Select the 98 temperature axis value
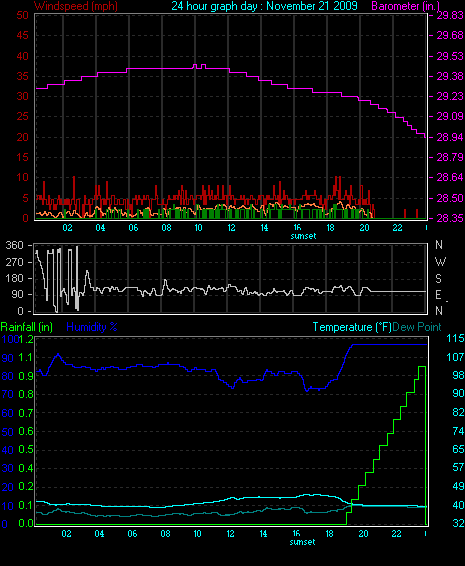The width and height of the screenshot is (465, 566). coord(458,375)
